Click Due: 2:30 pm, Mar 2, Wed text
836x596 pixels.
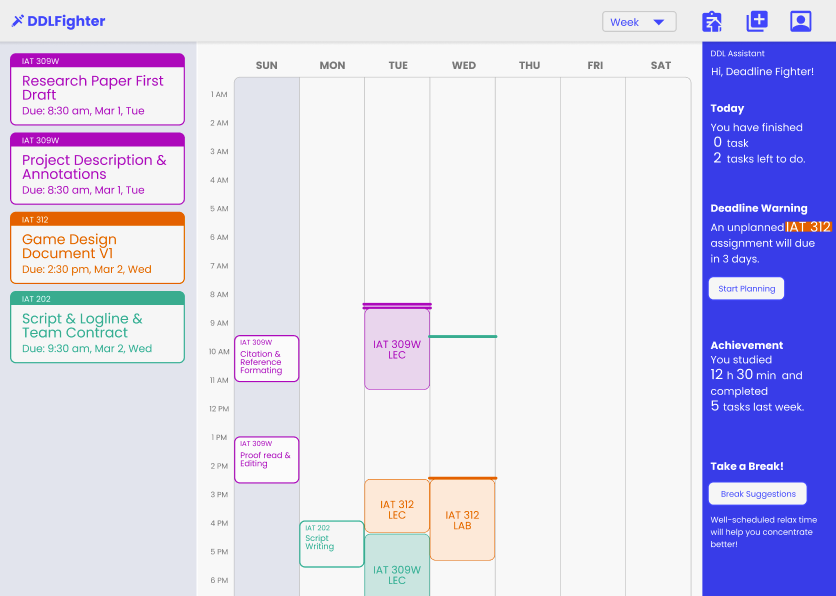pyautogui.click(x=87, y=269)
